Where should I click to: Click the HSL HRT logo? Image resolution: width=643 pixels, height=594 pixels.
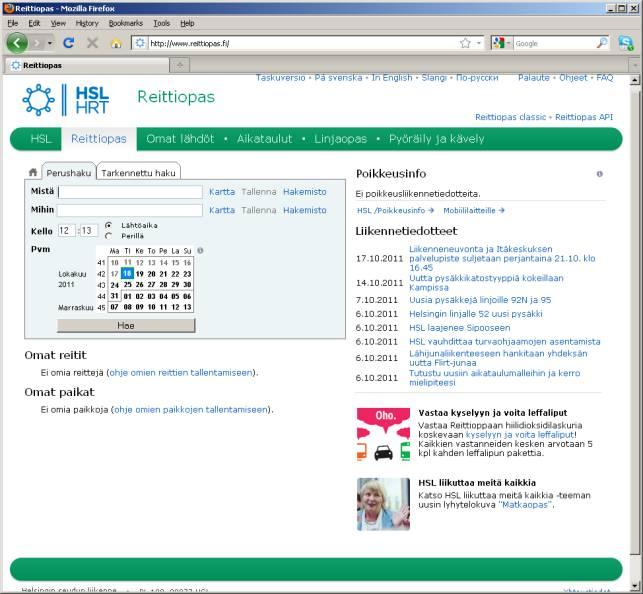click(66, 100)
